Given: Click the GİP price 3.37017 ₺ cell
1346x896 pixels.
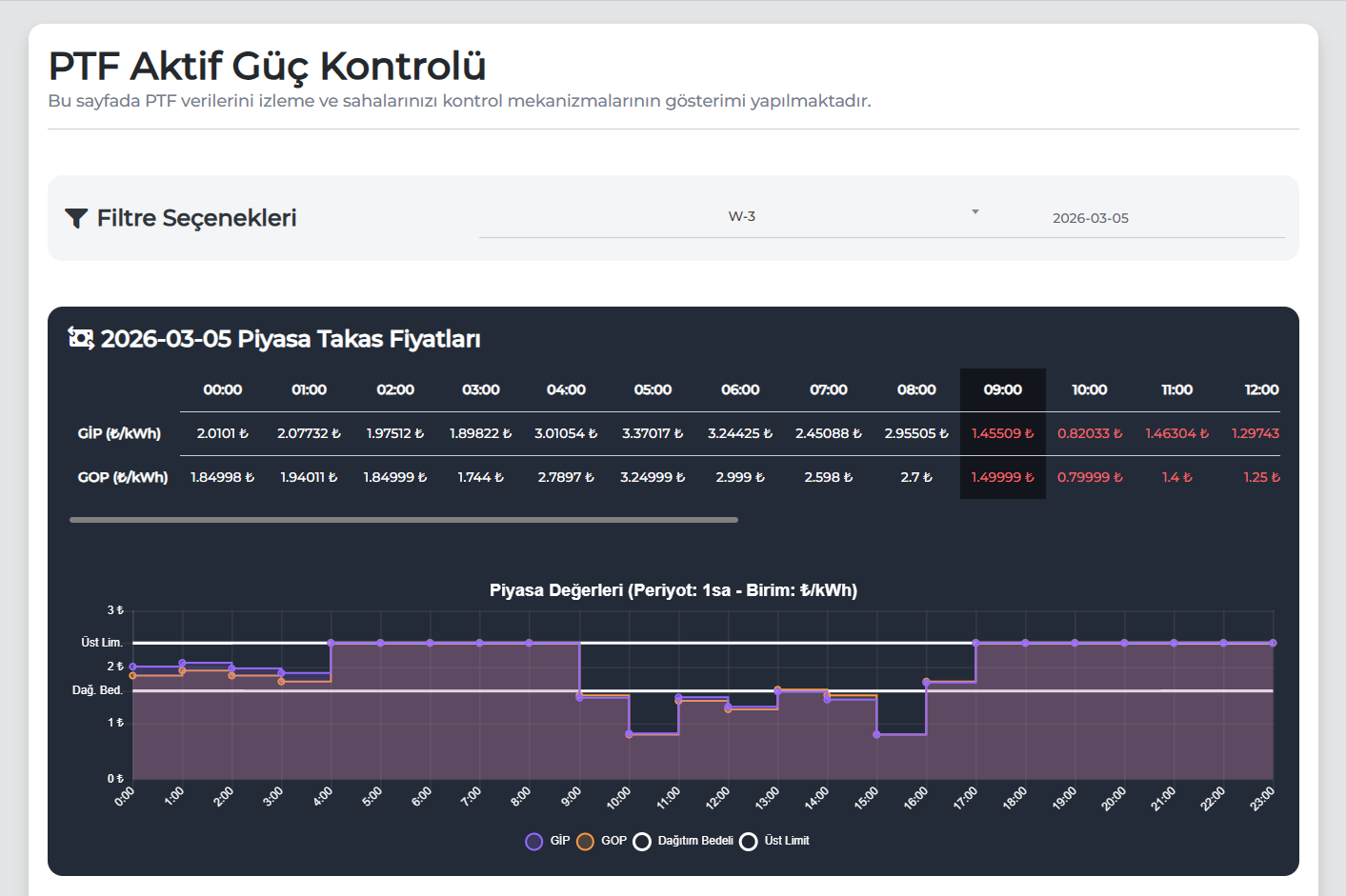Looking at the screenshot, I should point(653,433).
